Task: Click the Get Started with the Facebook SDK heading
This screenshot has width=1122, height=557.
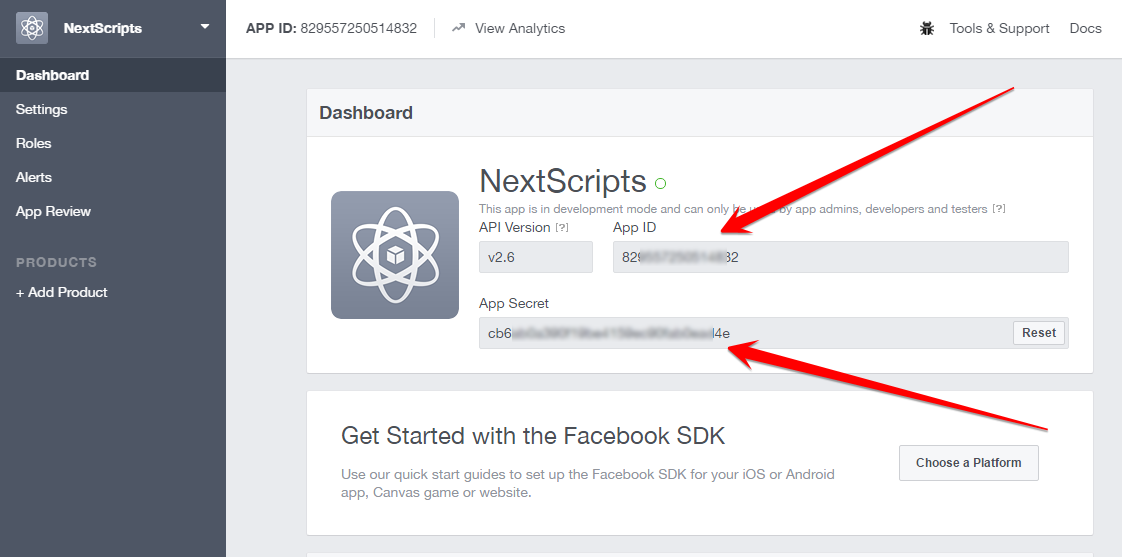Action: (x=533, y=435)
